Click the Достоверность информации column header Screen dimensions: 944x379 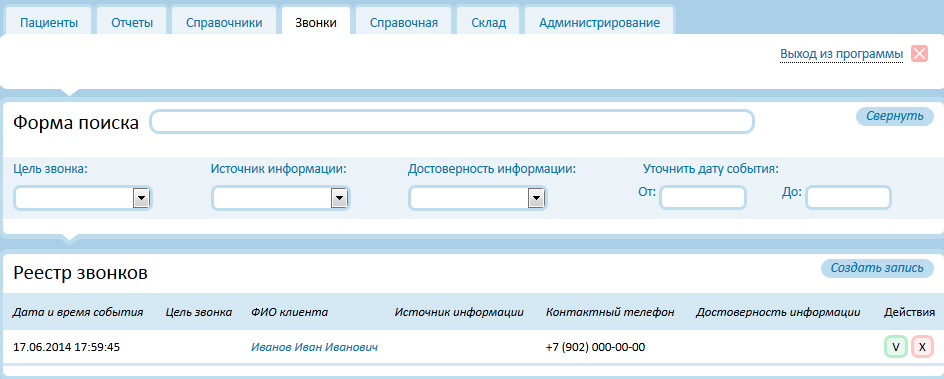point(778,312)
